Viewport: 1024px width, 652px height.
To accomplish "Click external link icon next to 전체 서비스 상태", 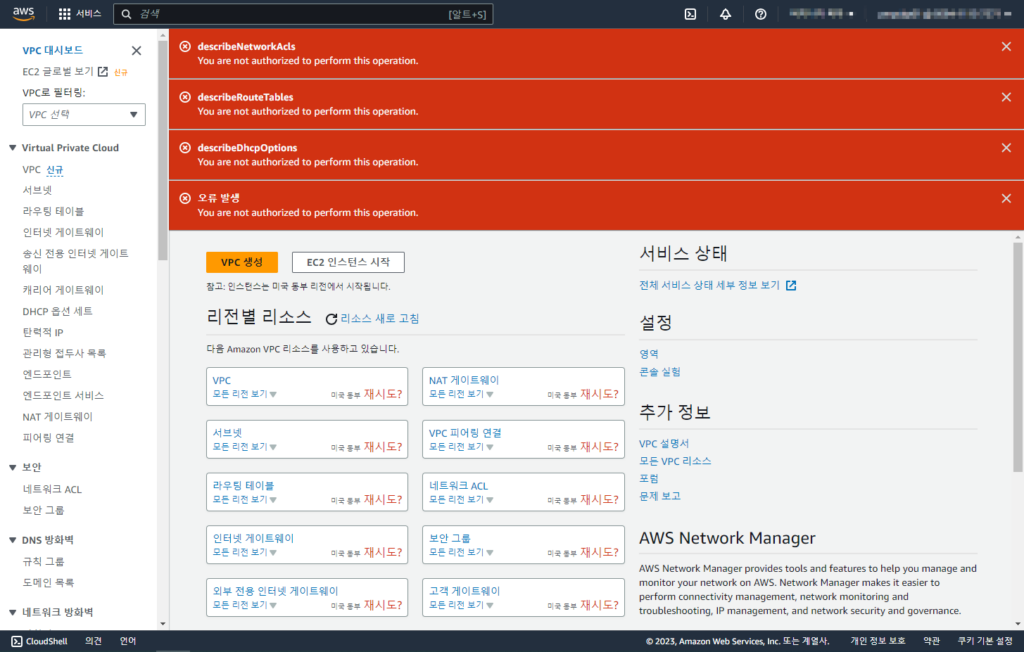I will click(x=791, y=285).
